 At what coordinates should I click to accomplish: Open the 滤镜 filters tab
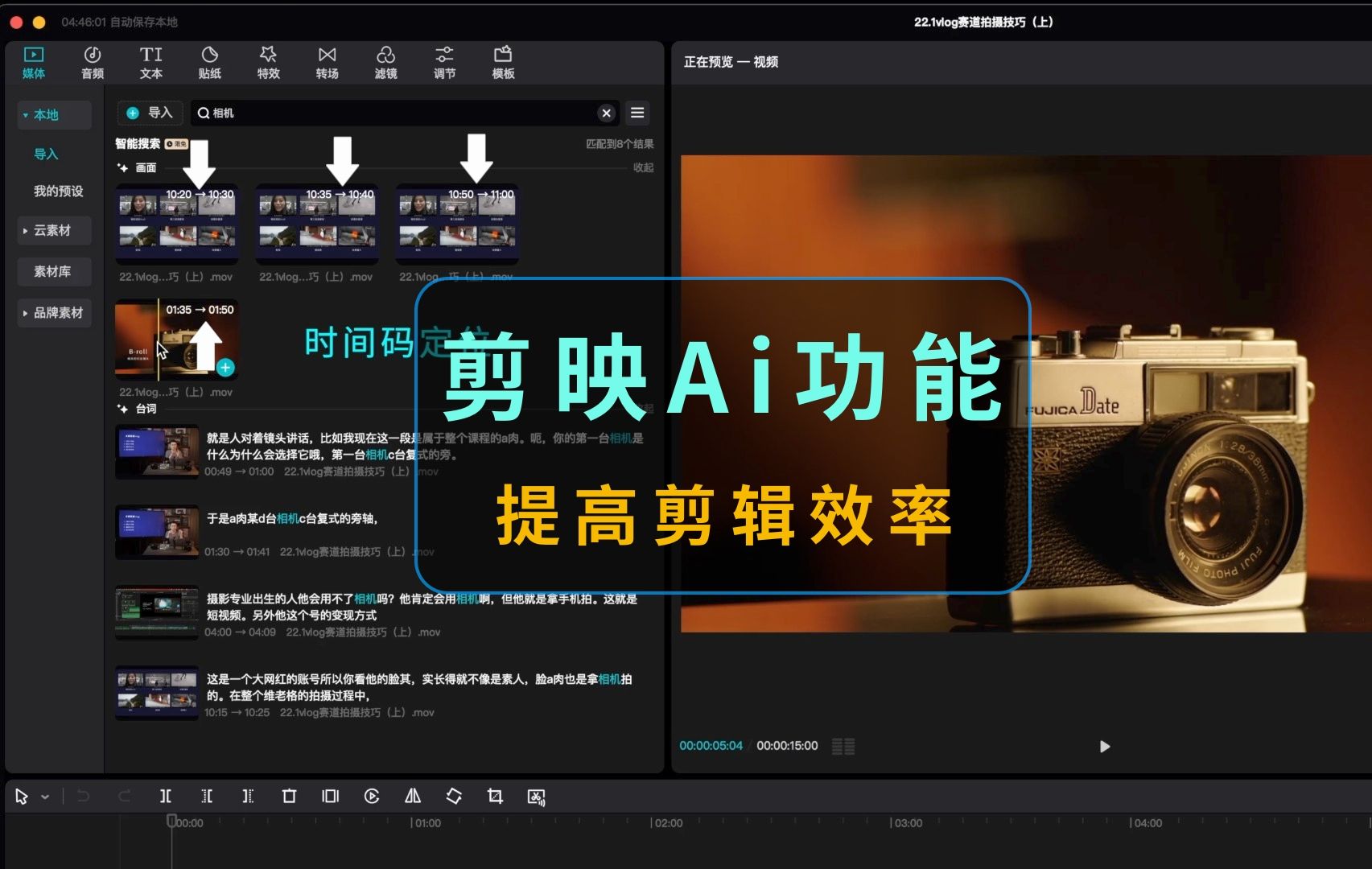click(x=385, y=63)
